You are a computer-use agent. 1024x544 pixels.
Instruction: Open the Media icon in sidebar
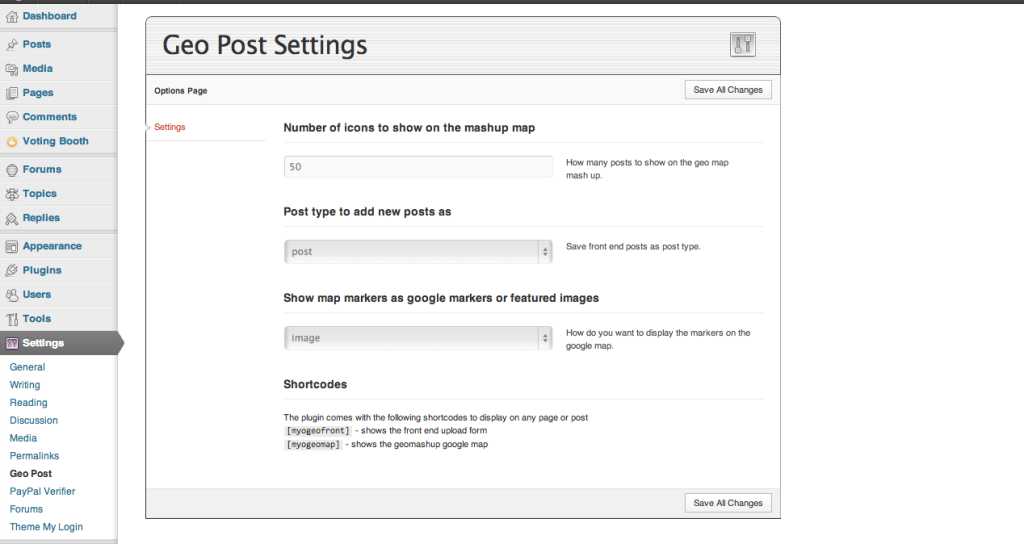coord(12,69)
